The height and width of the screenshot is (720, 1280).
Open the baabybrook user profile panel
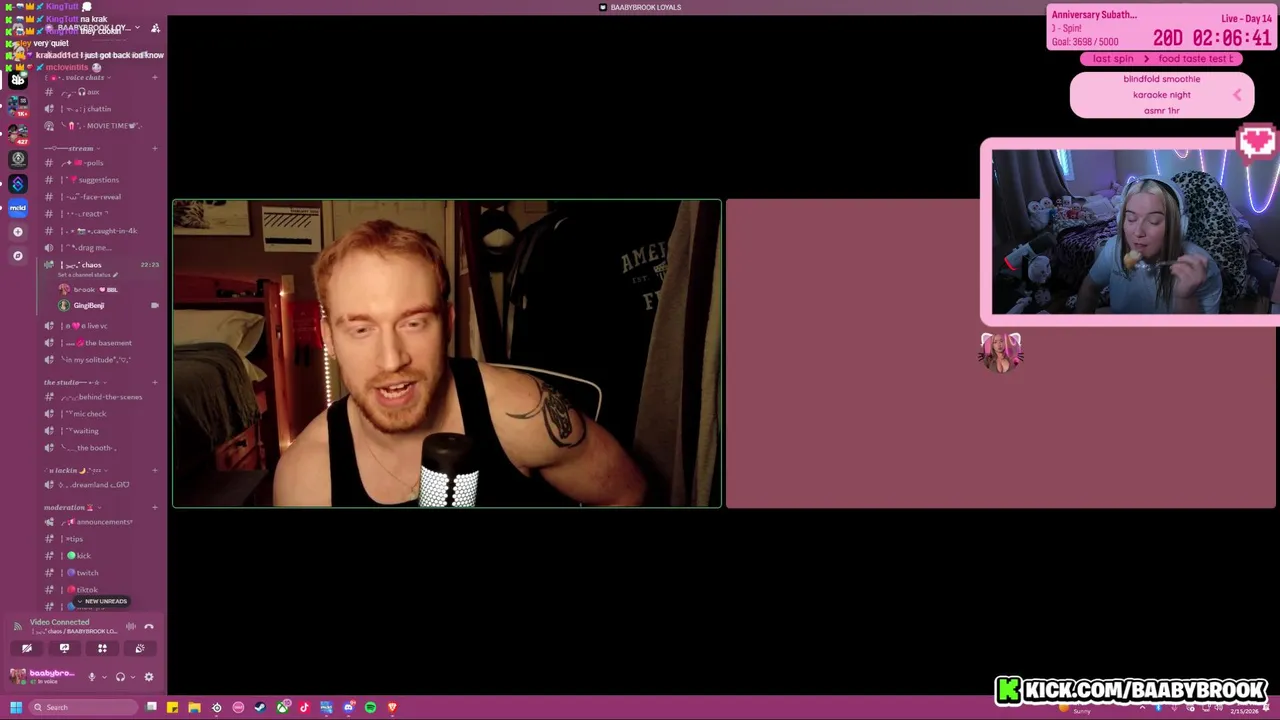click(x=42, y=676)
